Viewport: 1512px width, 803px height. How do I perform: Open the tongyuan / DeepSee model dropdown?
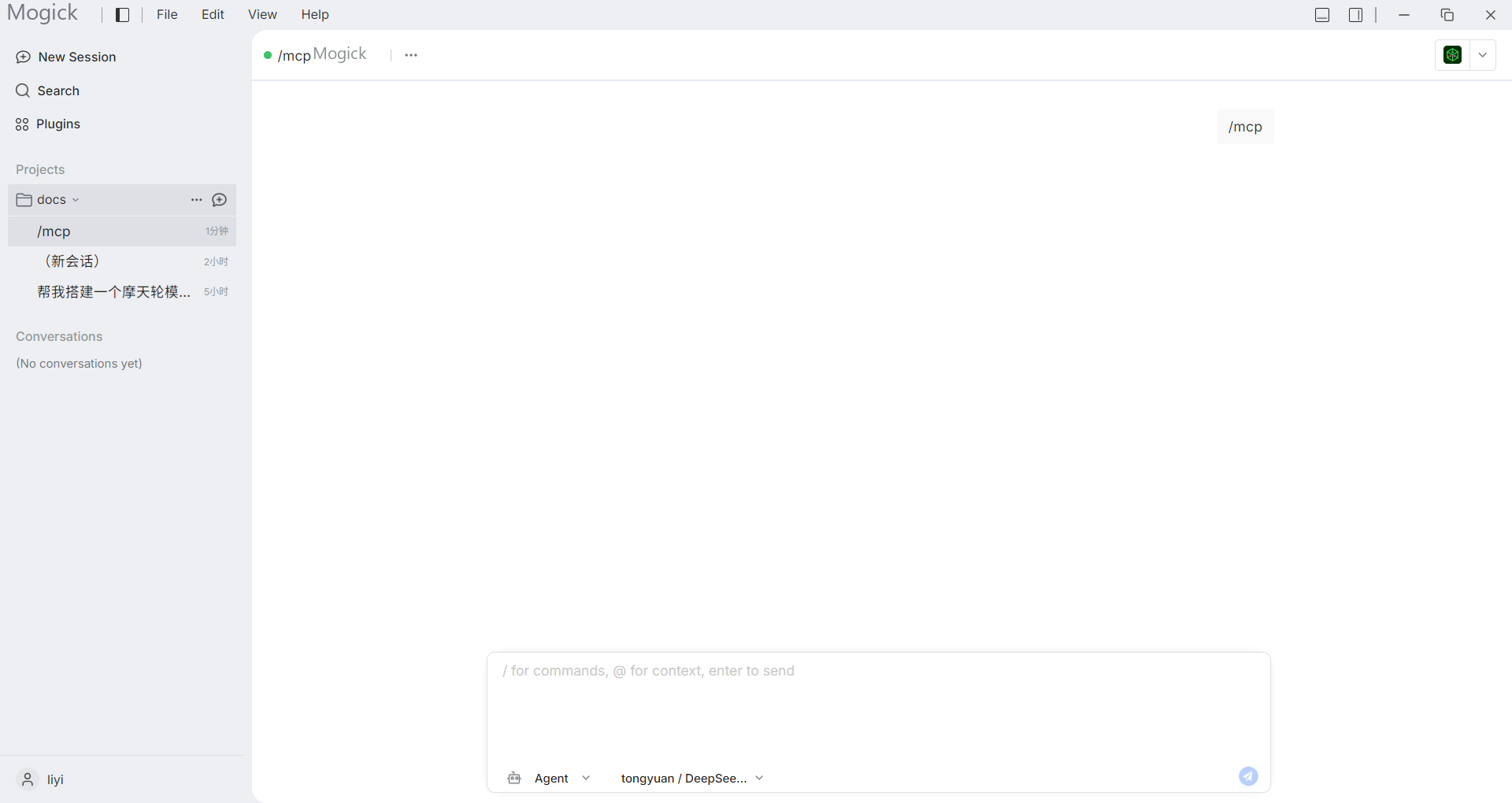(692, 778)
